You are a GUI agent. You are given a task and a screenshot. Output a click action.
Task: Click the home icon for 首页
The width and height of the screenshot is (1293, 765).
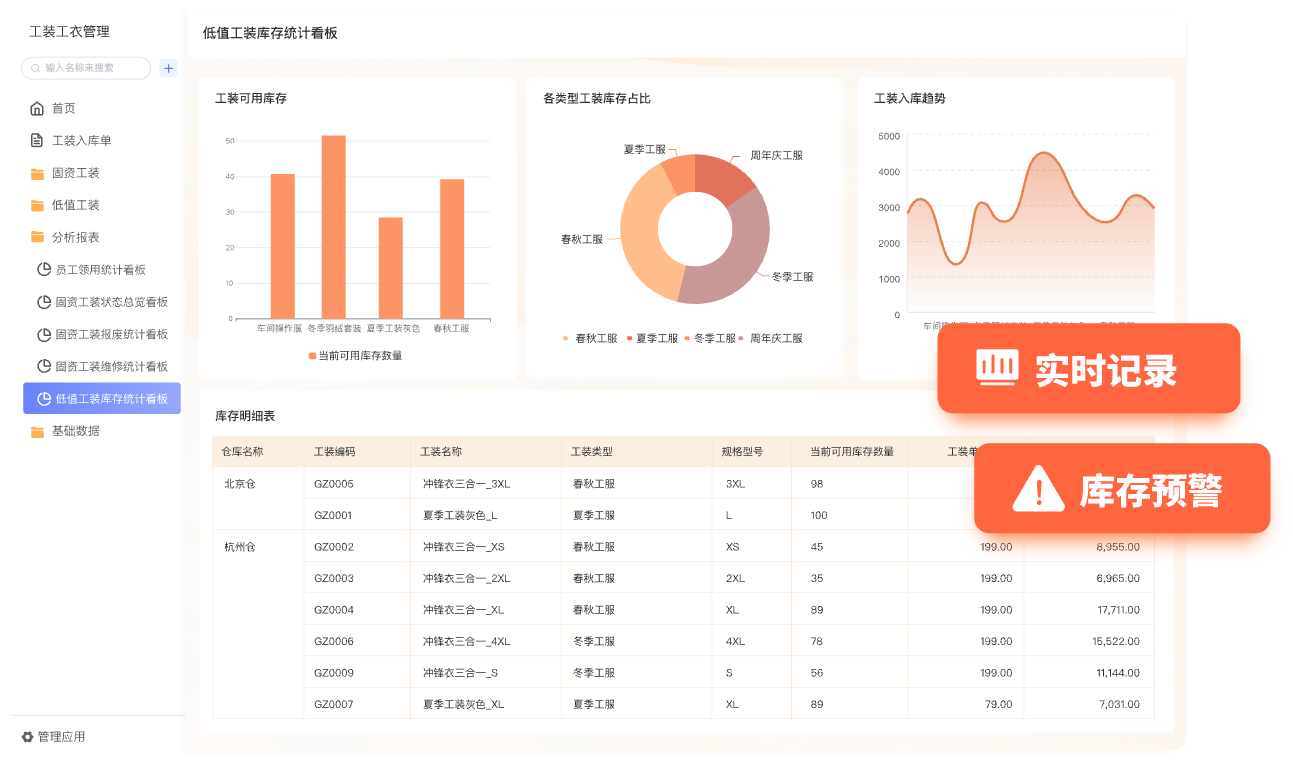pos(37,109)
